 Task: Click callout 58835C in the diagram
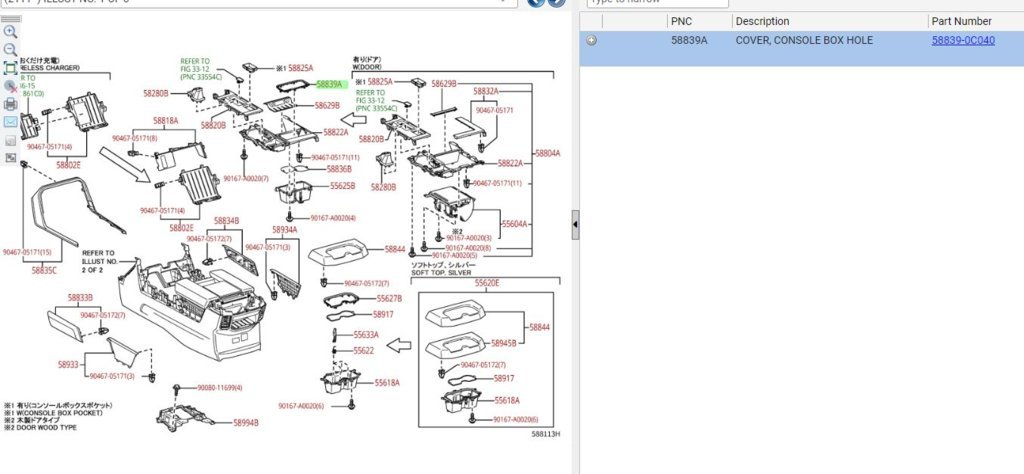tap(44, 270)
